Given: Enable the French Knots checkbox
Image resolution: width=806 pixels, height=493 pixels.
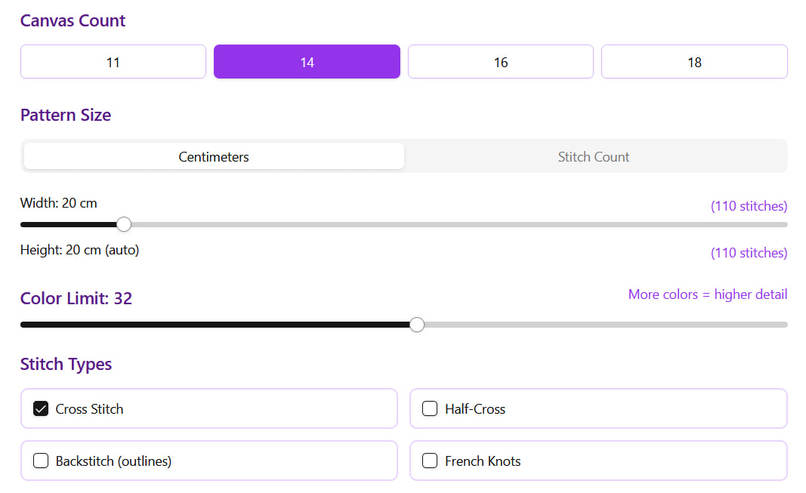Looking at the screenshot, I should (x=430, y=461).
